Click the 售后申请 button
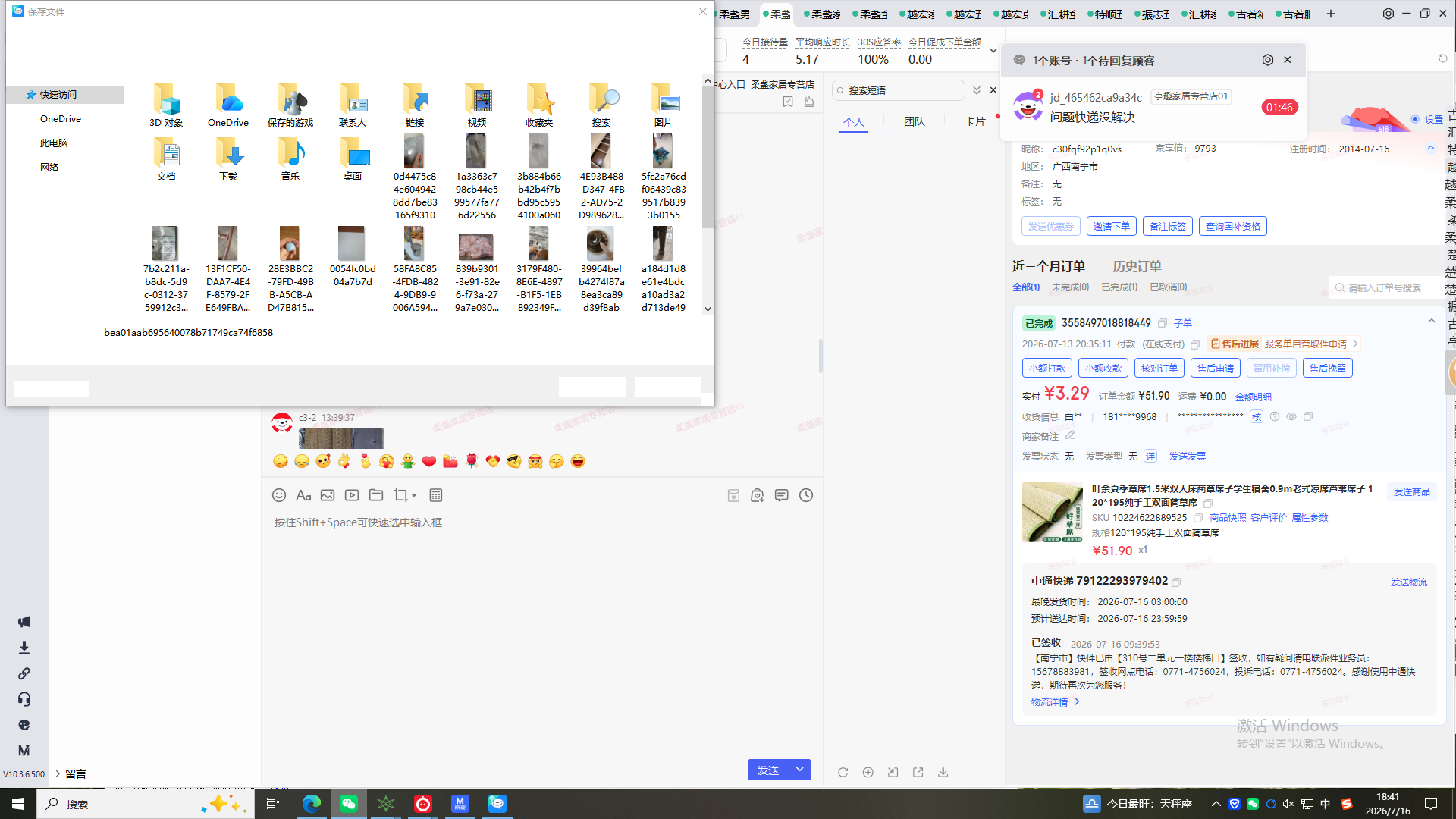Image resolution: width=1456 pixels, height=819 pixels. point(1216,368)
